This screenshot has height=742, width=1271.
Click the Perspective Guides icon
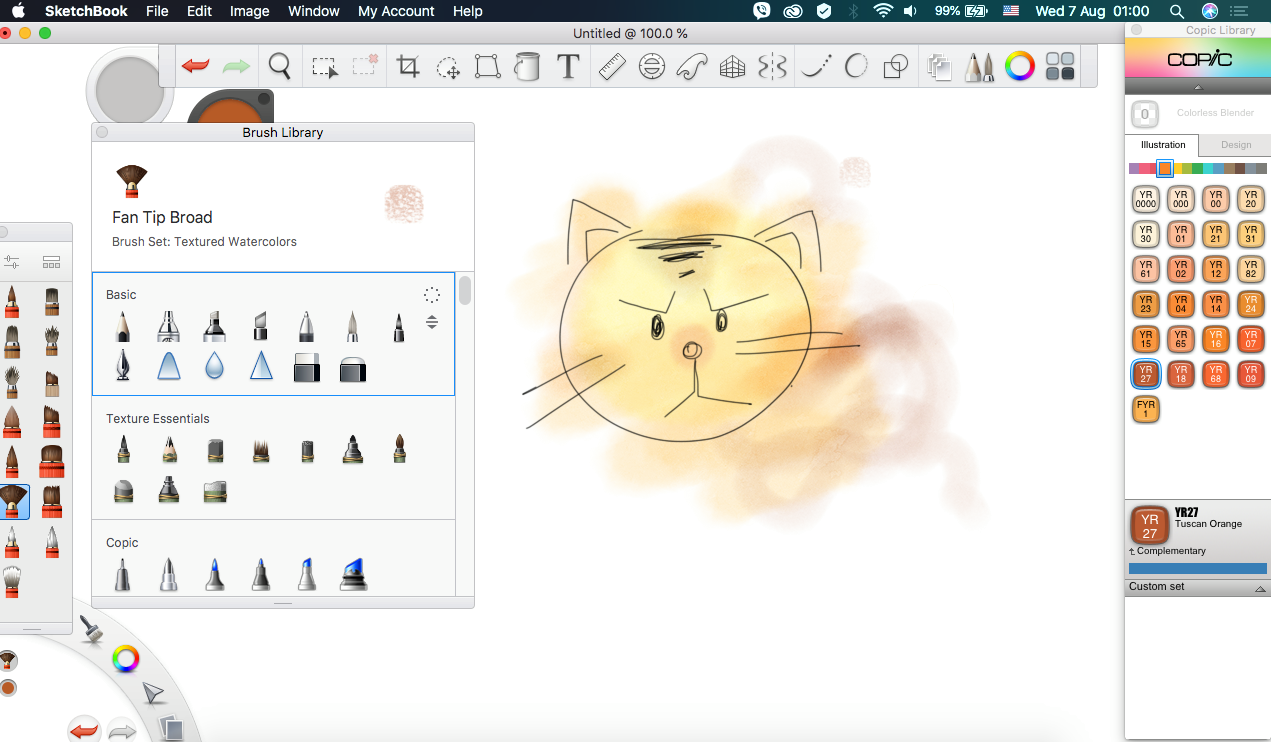[733, 67]
